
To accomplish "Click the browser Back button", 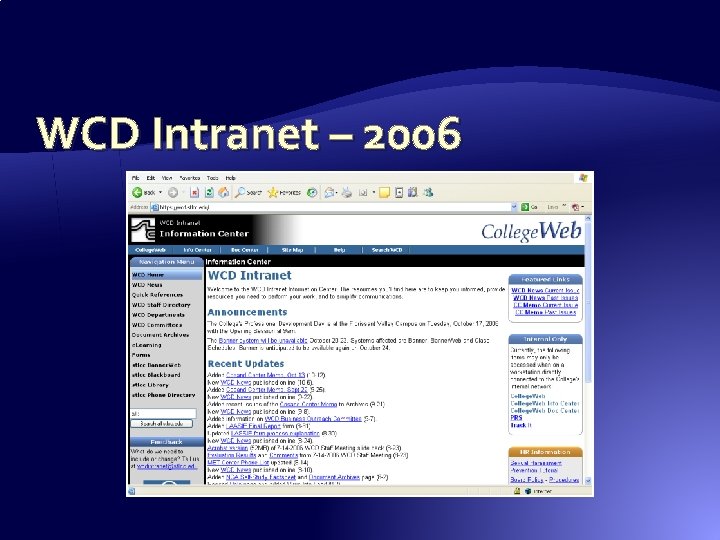I will [144, 193].
